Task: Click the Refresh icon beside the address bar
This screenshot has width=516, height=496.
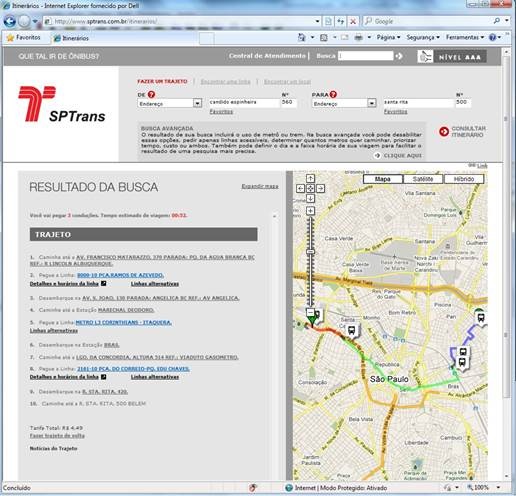Action: (340, 21)
